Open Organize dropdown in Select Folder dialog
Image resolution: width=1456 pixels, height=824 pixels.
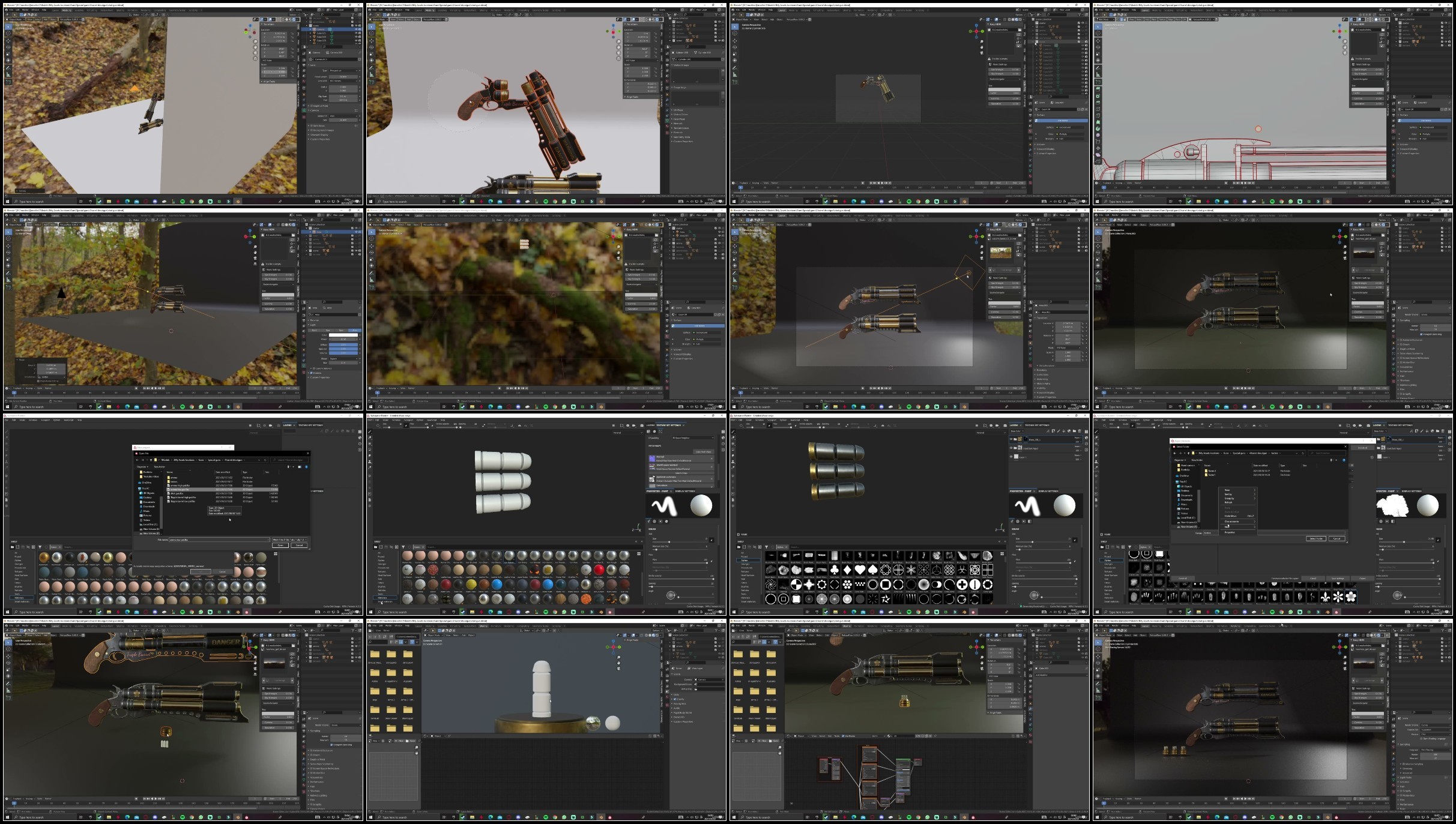point(1180,460)
